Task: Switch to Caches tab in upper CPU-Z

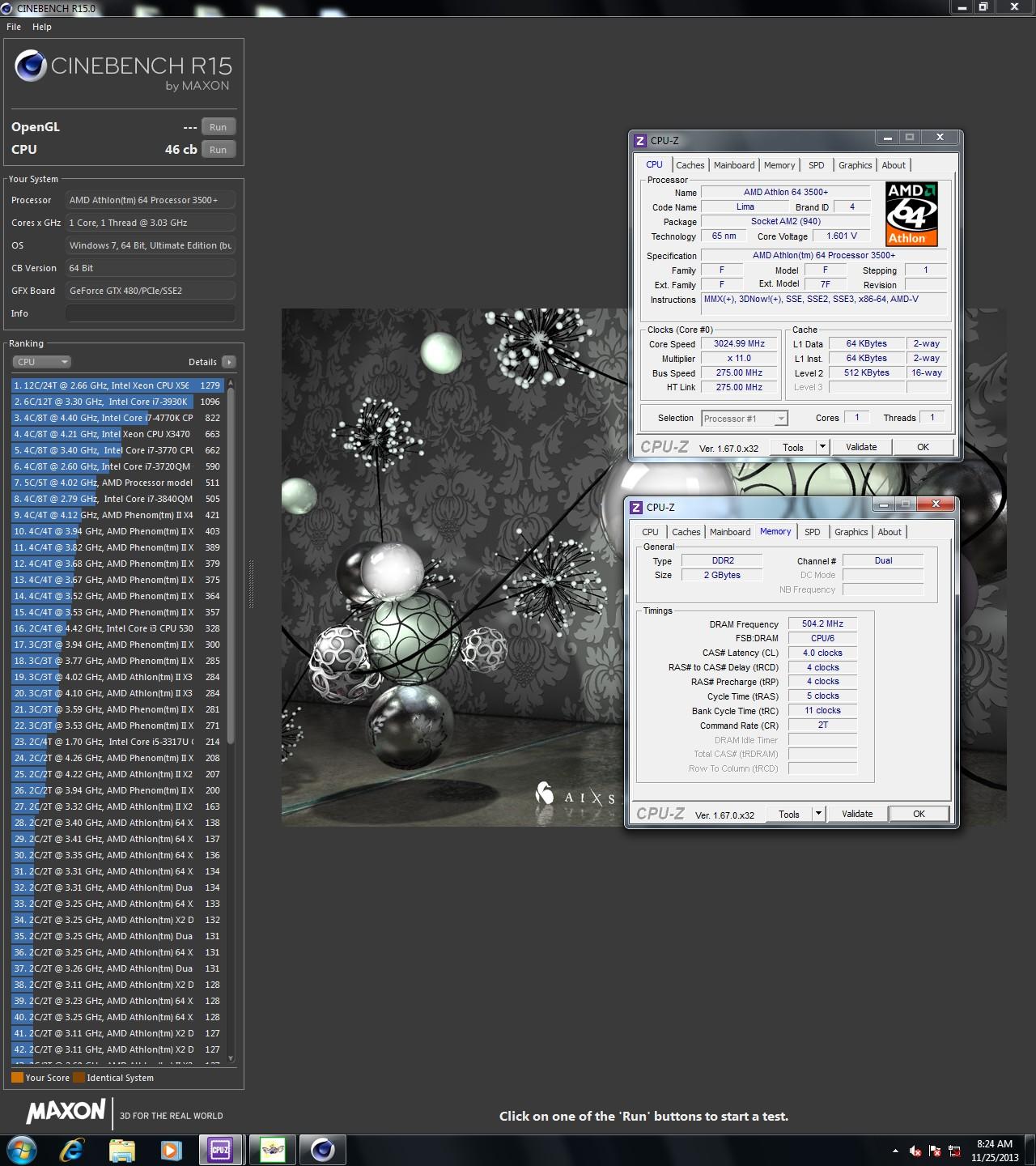Action: click(690, 165)
